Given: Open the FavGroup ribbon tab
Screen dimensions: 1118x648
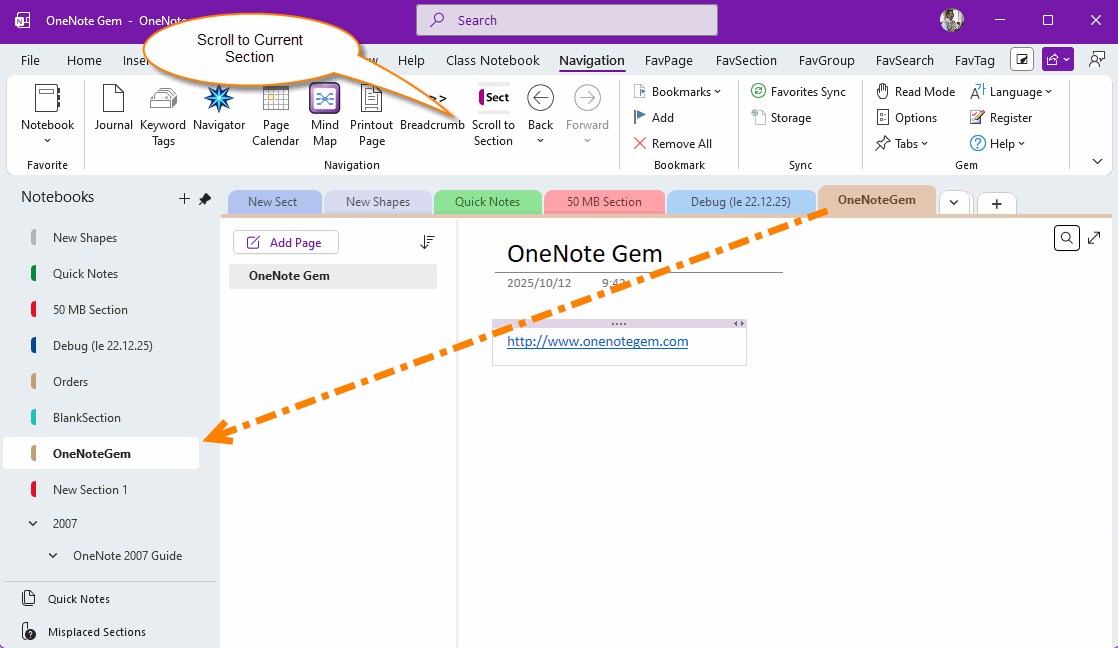Looking at the screenshot, I should (x=826, y=61).
